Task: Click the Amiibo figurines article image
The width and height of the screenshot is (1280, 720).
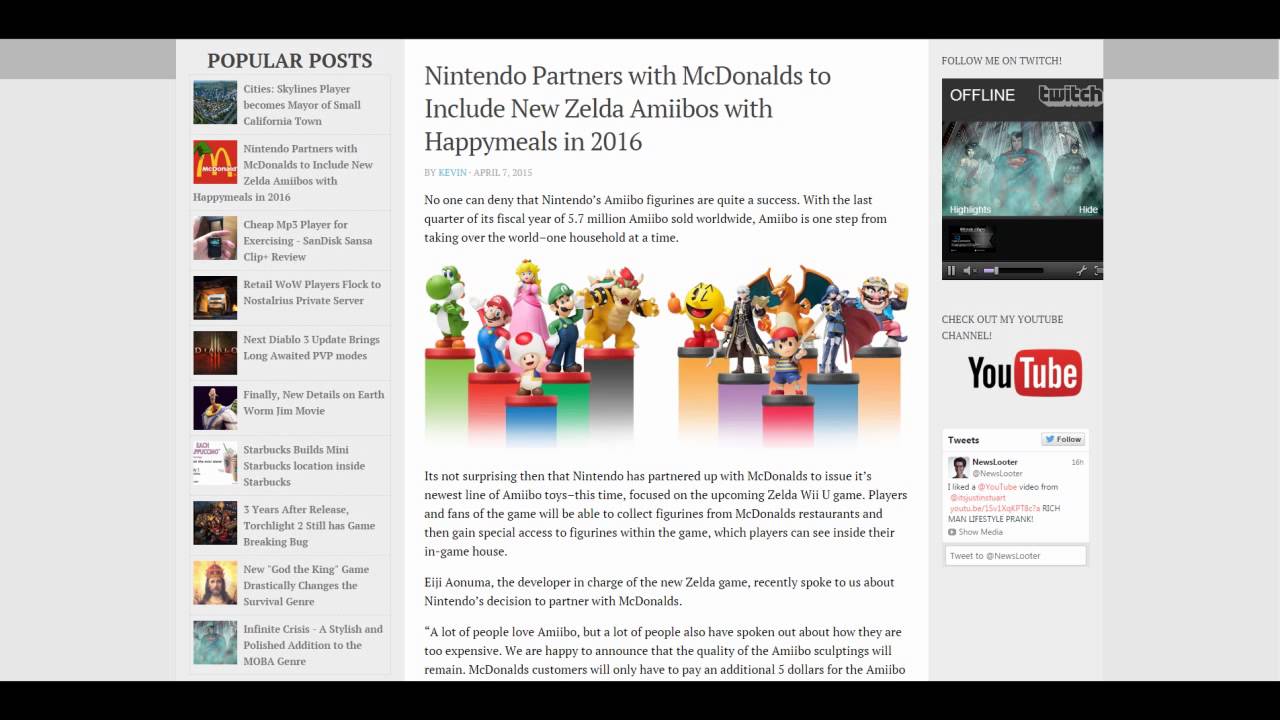Action: click(665, 353)
